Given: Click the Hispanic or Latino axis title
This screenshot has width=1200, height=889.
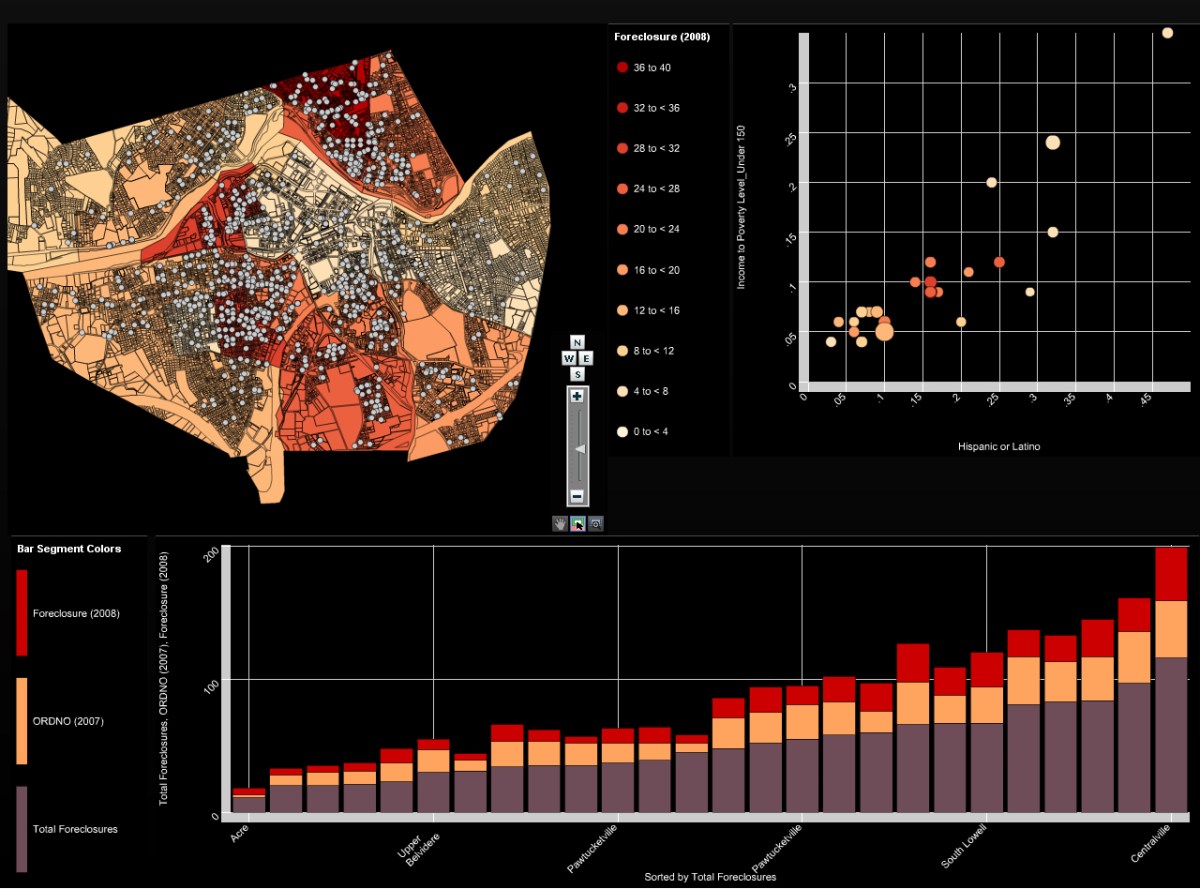Looking at the screenshot, I should [x=998, y=447].
